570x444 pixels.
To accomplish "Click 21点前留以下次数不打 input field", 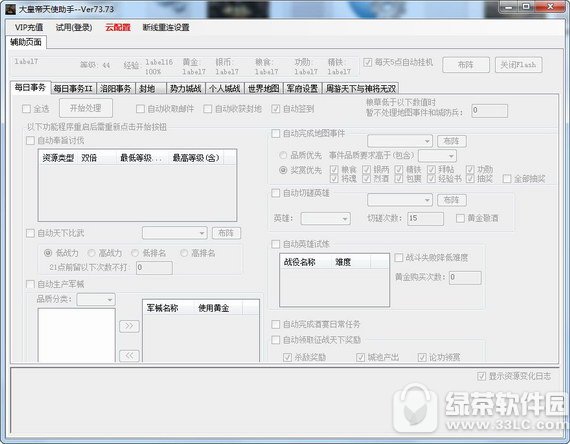I will tap(154, 268).
